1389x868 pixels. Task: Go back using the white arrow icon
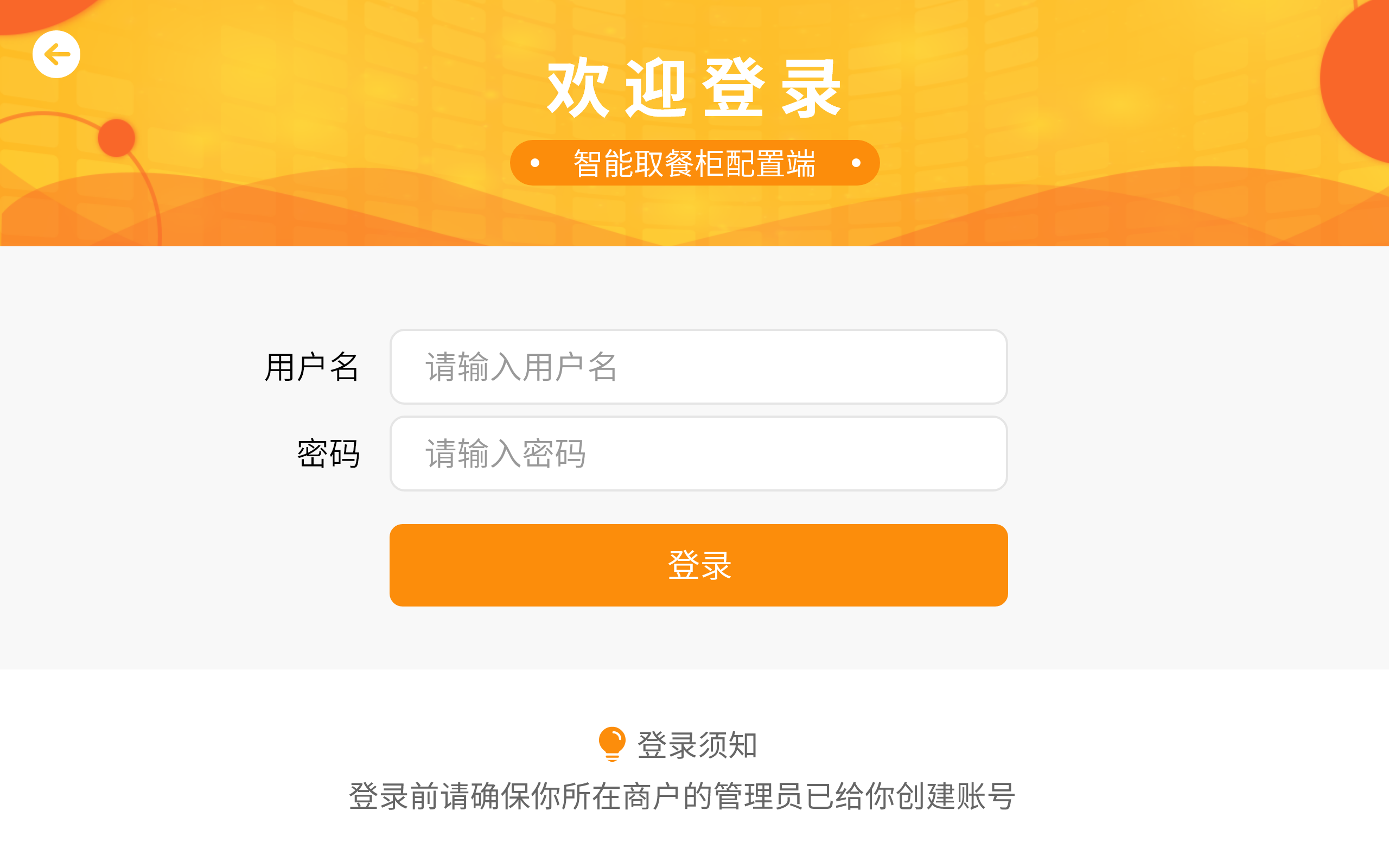(x=56, y=55)
